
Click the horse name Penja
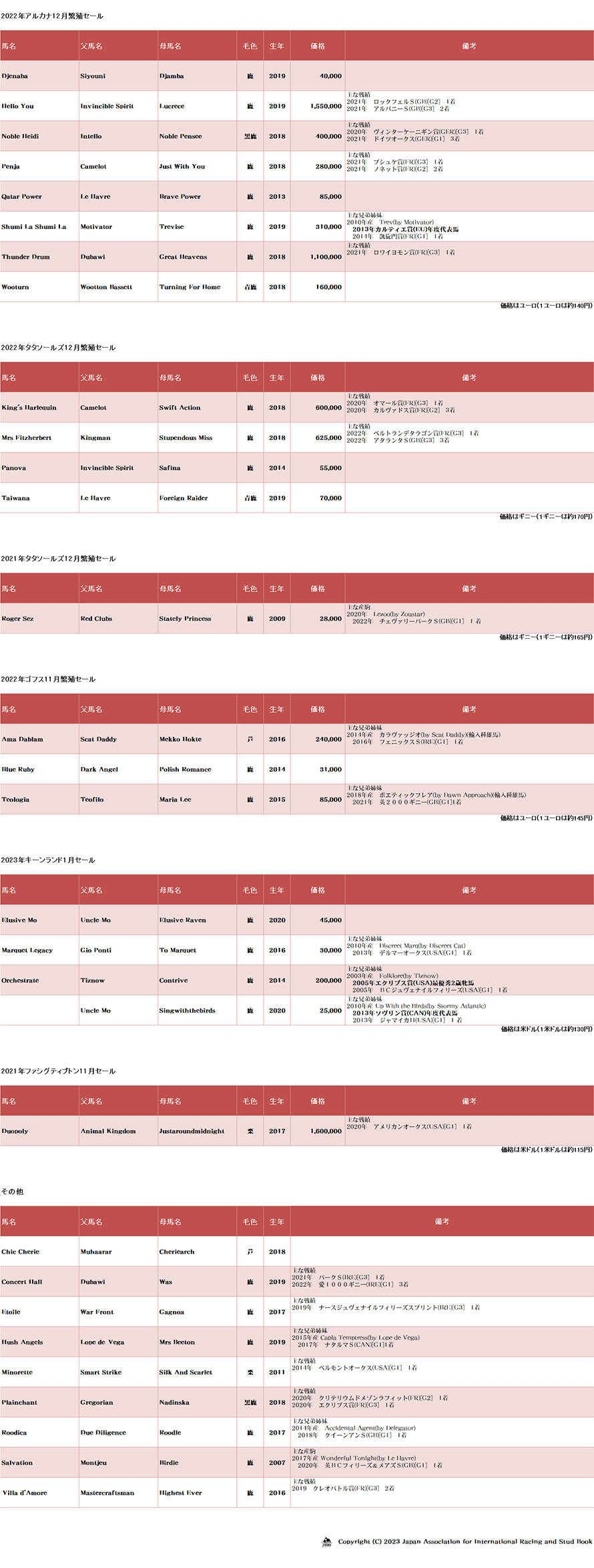coord(11,167)
